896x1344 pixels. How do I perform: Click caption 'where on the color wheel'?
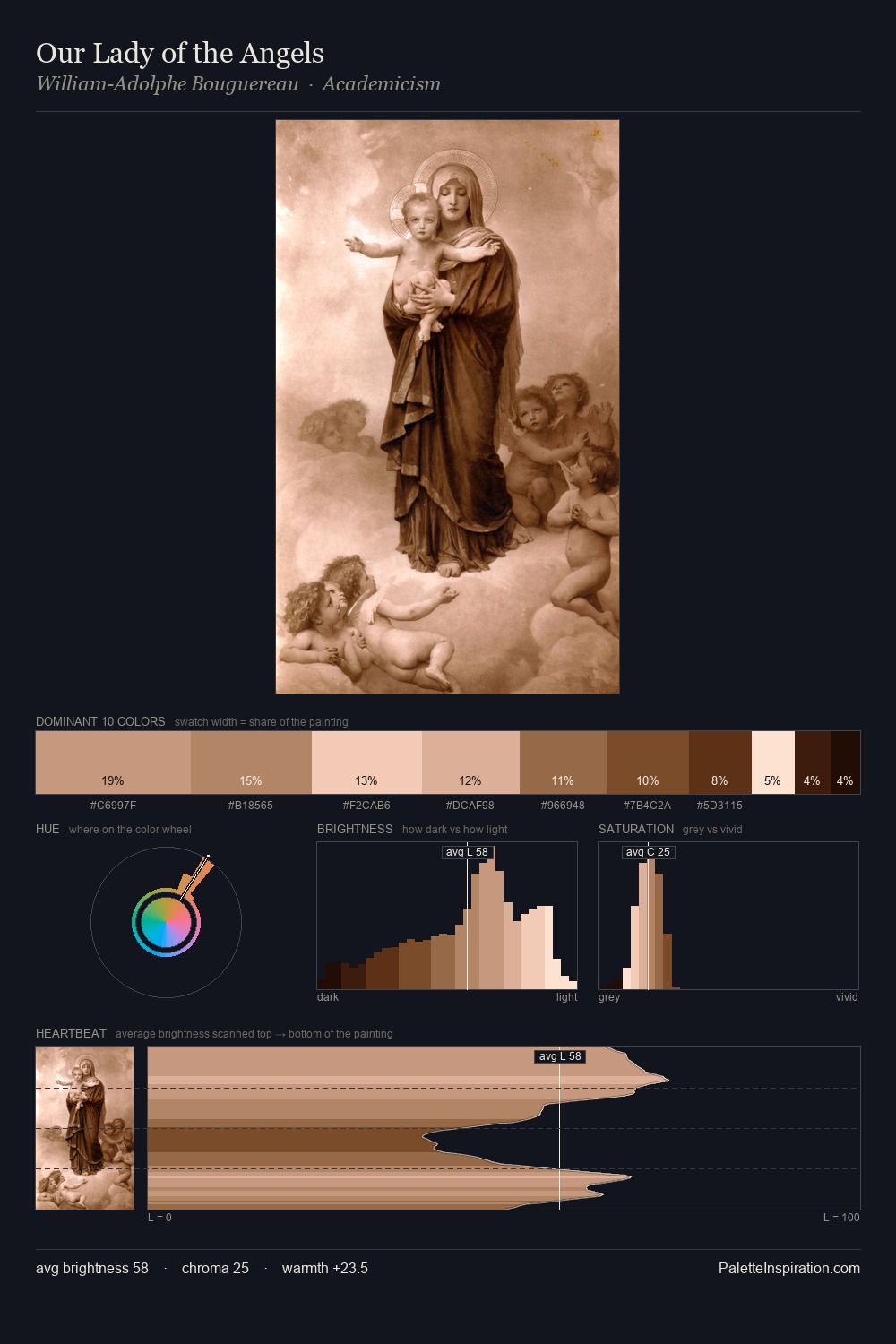pos(130,830)
